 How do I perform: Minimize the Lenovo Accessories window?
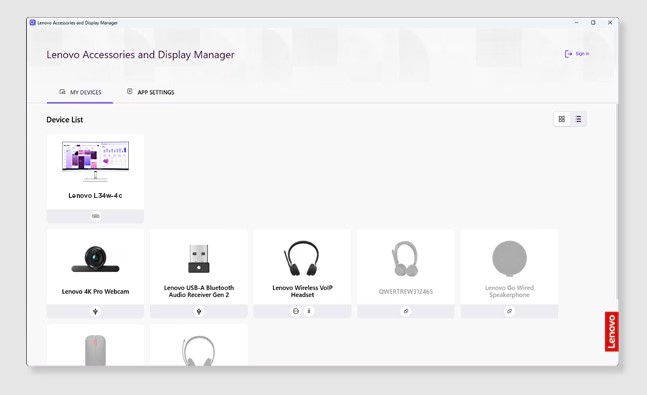point(576,23)
